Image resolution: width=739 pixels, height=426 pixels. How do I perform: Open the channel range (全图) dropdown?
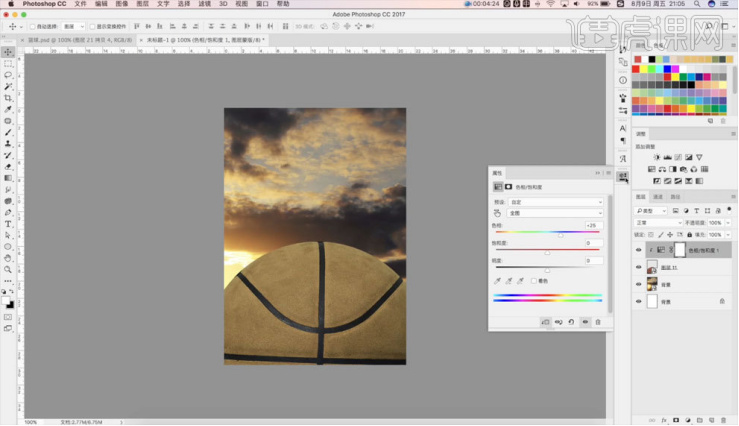[x=557, y=213]
